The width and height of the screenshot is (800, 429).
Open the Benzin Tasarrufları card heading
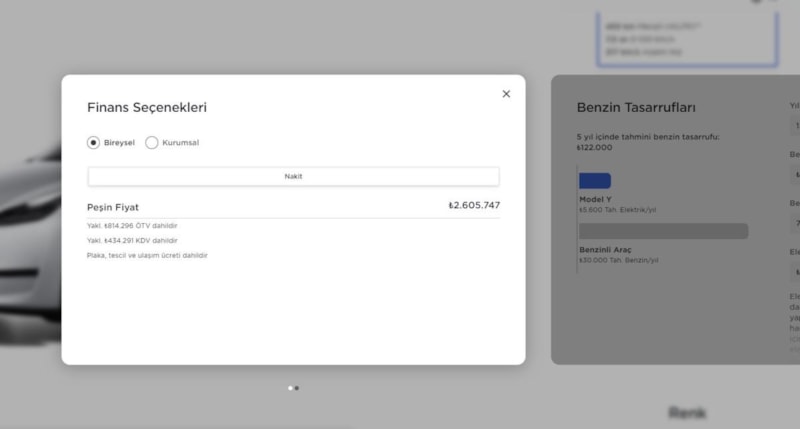636,107
